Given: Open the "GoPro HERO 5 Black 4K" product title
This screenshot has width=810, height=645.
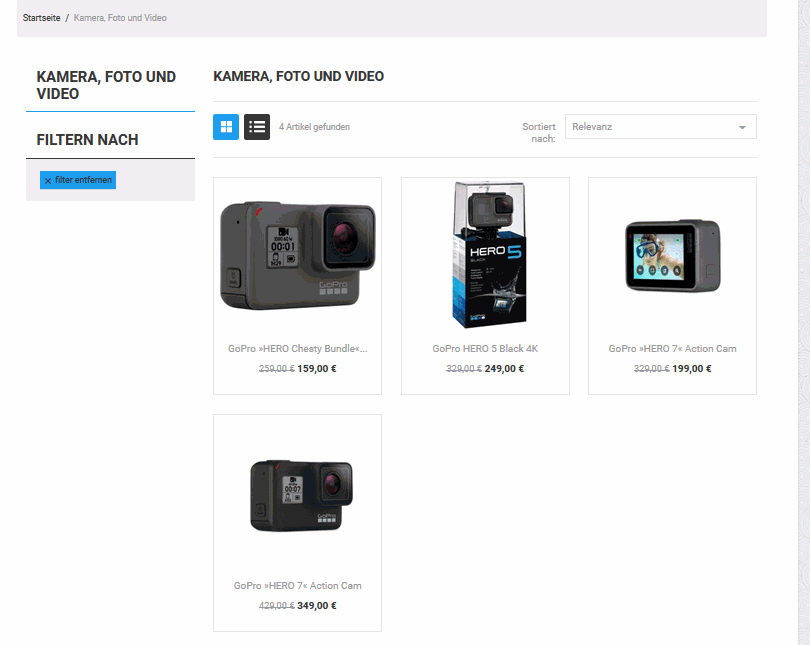Looking at the screenshot, I should [485, 349].
